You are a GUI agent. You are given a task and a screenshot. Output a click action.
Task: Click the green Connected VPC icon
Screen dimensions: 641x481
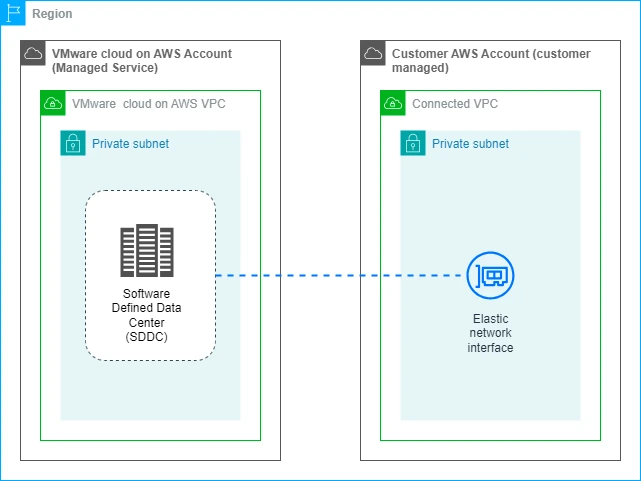point(393,103)
